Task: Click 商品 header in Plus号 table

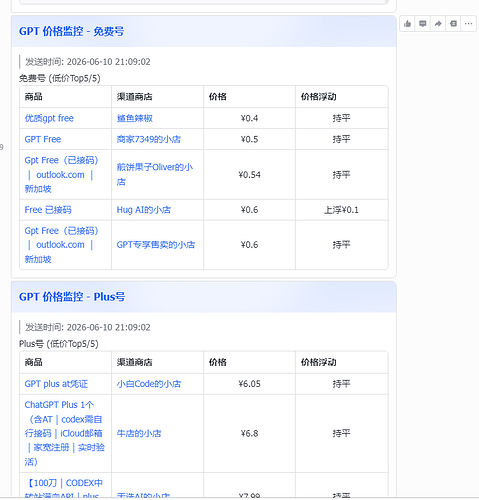Action: pyautogui.click(x=33, y=362)
